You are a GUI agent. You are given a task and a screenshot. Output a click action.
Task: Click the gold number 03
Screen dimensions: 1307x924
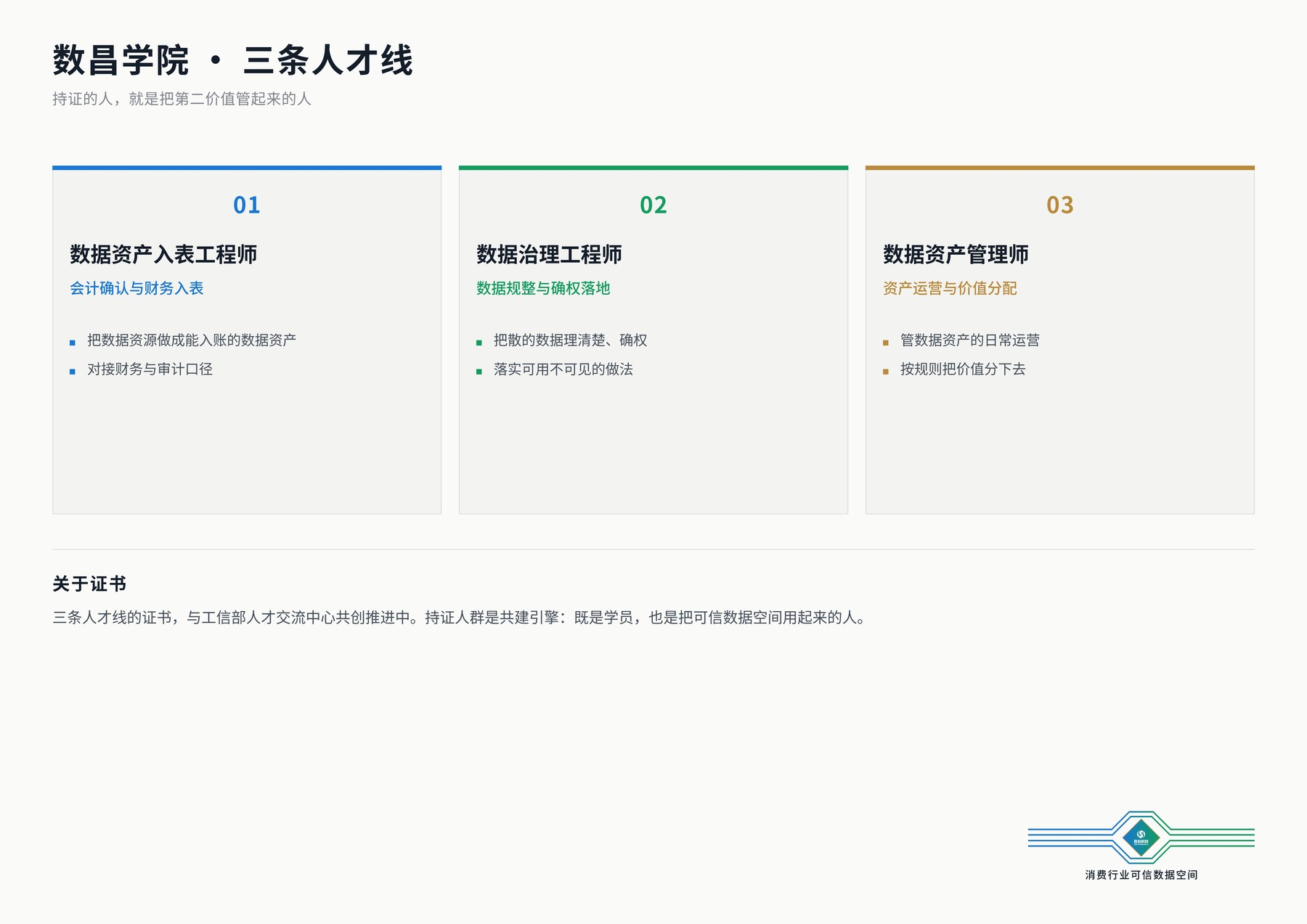coord(1060,205)
